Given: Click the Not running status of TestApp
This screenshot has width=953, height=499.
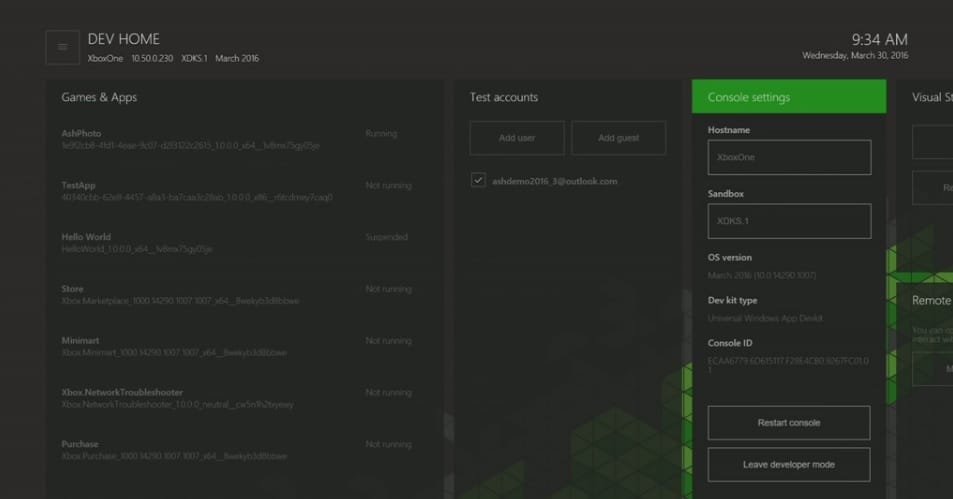Looking at the screenshot, I should (388, 185).
